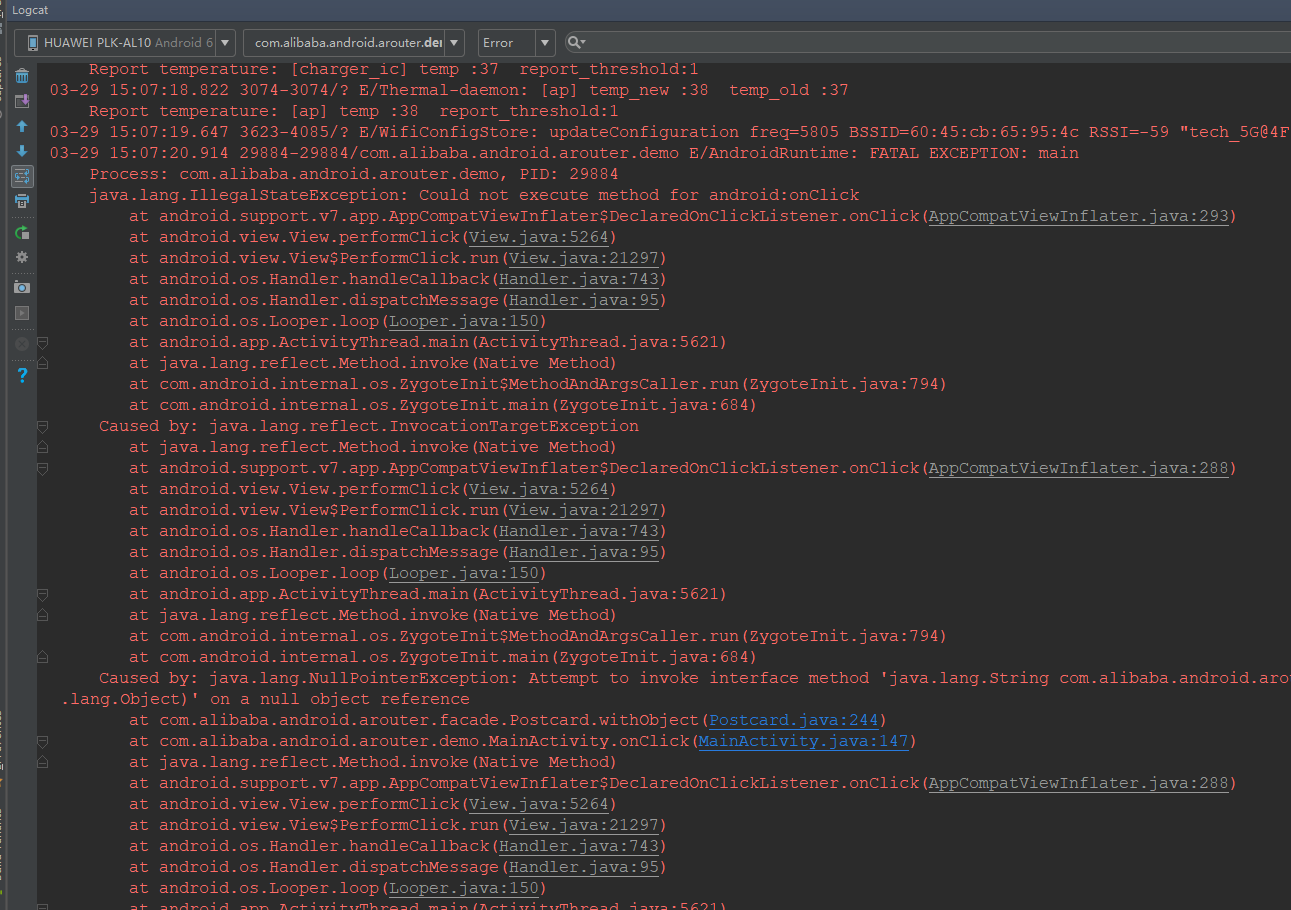The image size is (1291, 910).
Task: Click the 'Report temperature: [ap] temp :38' line
Action: click(x=354, y=111)
